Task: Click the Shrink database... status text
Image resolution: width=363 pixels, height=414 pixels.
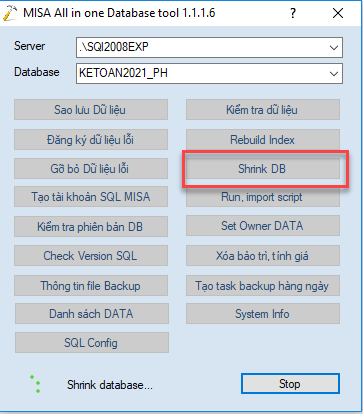Action: pos(110,385)
